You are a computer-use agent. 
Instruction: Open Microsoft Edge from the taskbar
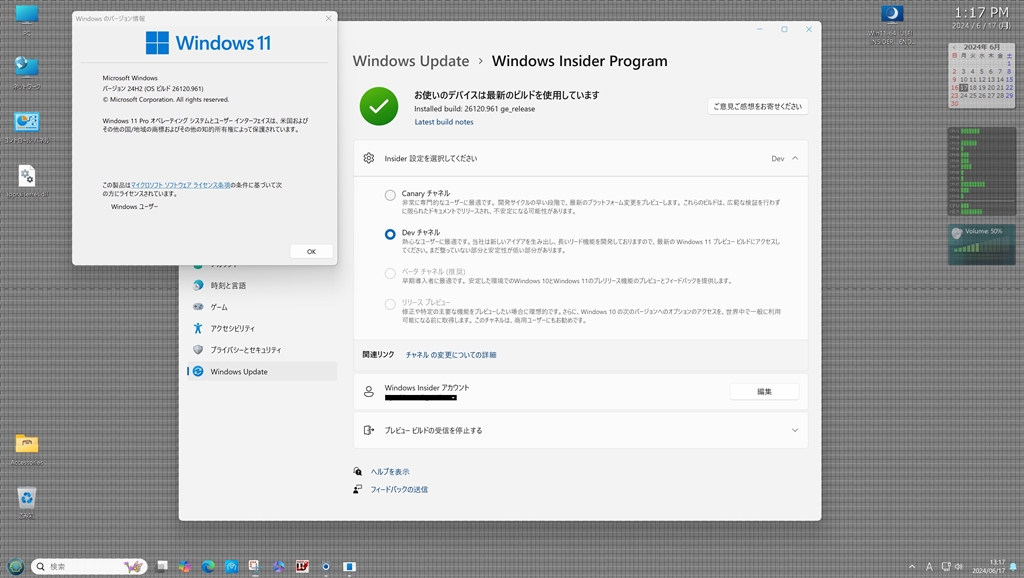[x=208, y=566]
